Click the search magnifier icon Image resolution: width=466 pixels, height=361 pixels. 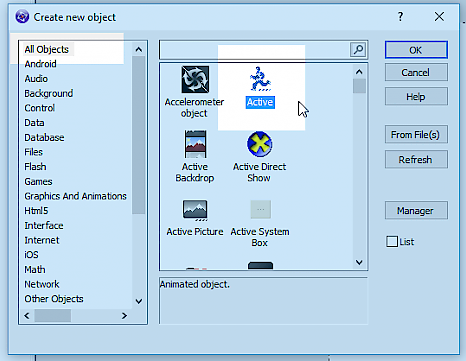click(358, 50)
